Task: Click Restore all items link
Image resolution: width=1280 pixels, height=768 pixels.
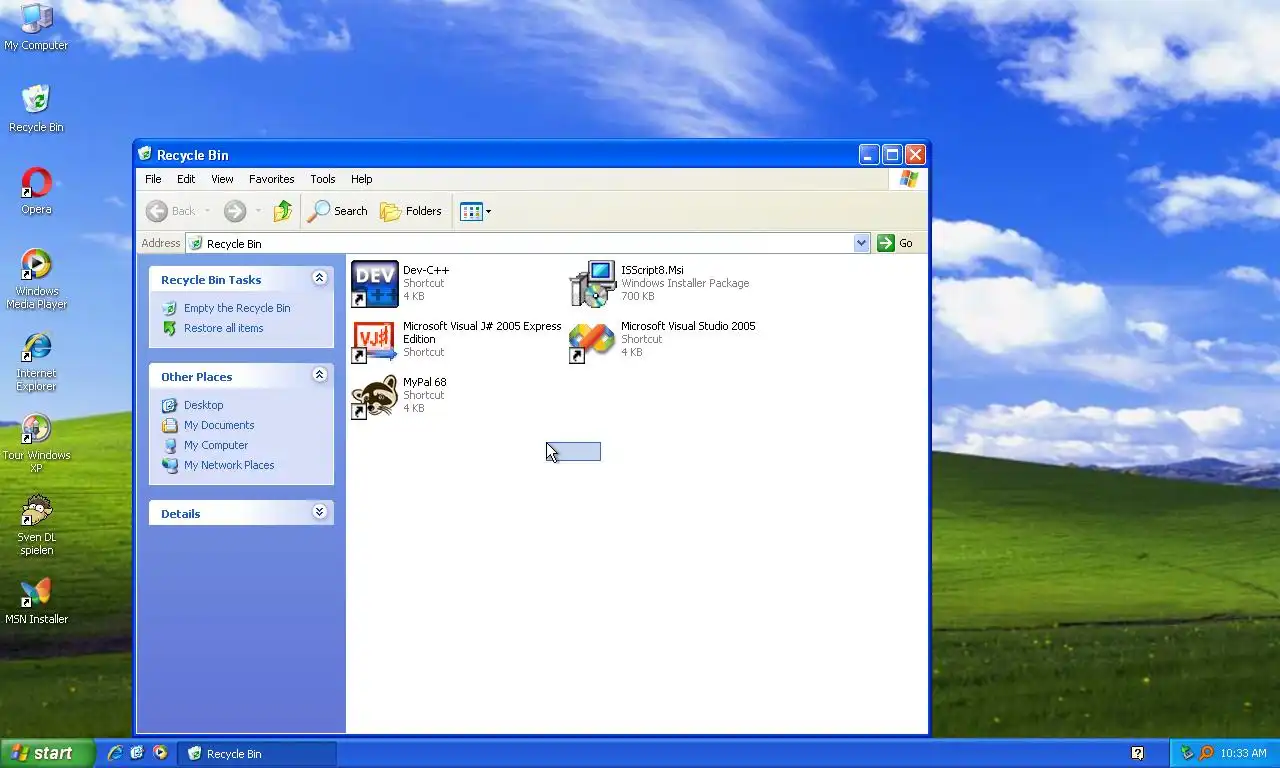Action: tap(224, 328)
